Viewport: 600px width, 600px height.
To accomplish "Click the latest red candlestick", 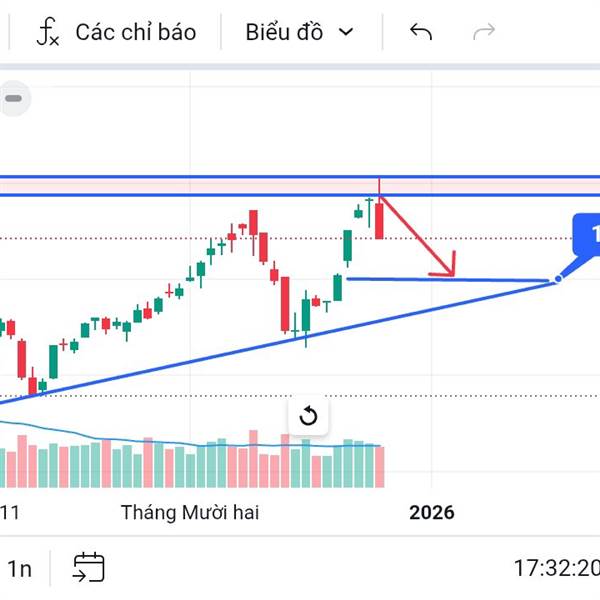I will click(x=380, y=220).
